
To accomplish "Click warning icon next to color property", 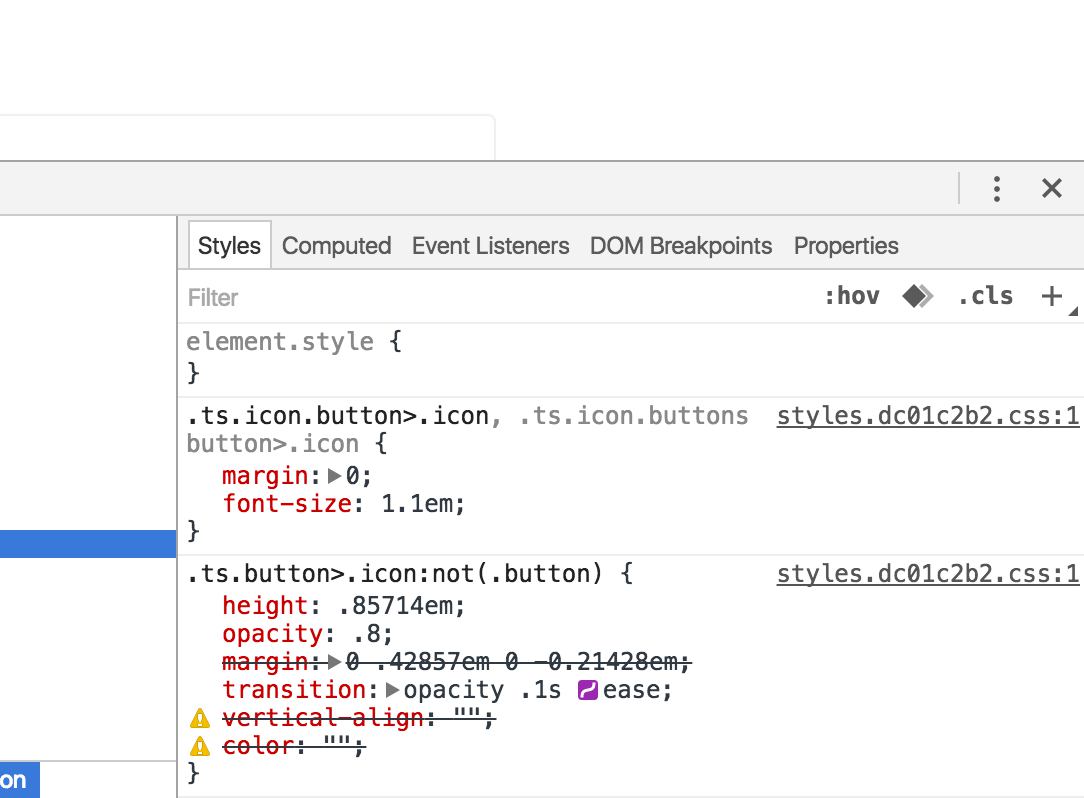I will 200,746.
